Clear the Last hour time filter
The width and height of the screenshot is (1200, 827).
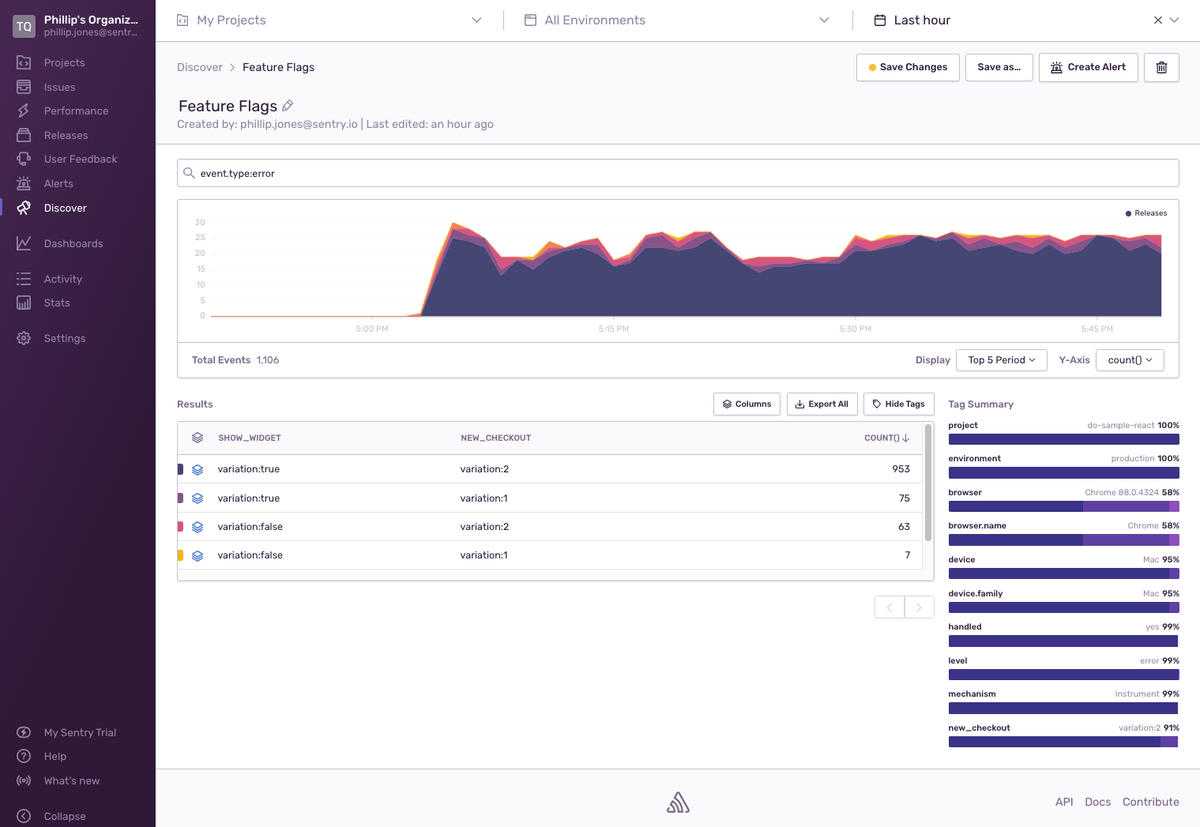pyautogui.click(x=1158, y=20)
